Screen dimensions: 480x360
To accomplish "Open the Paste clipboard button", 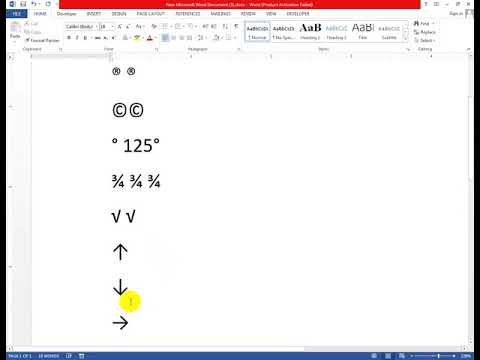I will (15, 31).
